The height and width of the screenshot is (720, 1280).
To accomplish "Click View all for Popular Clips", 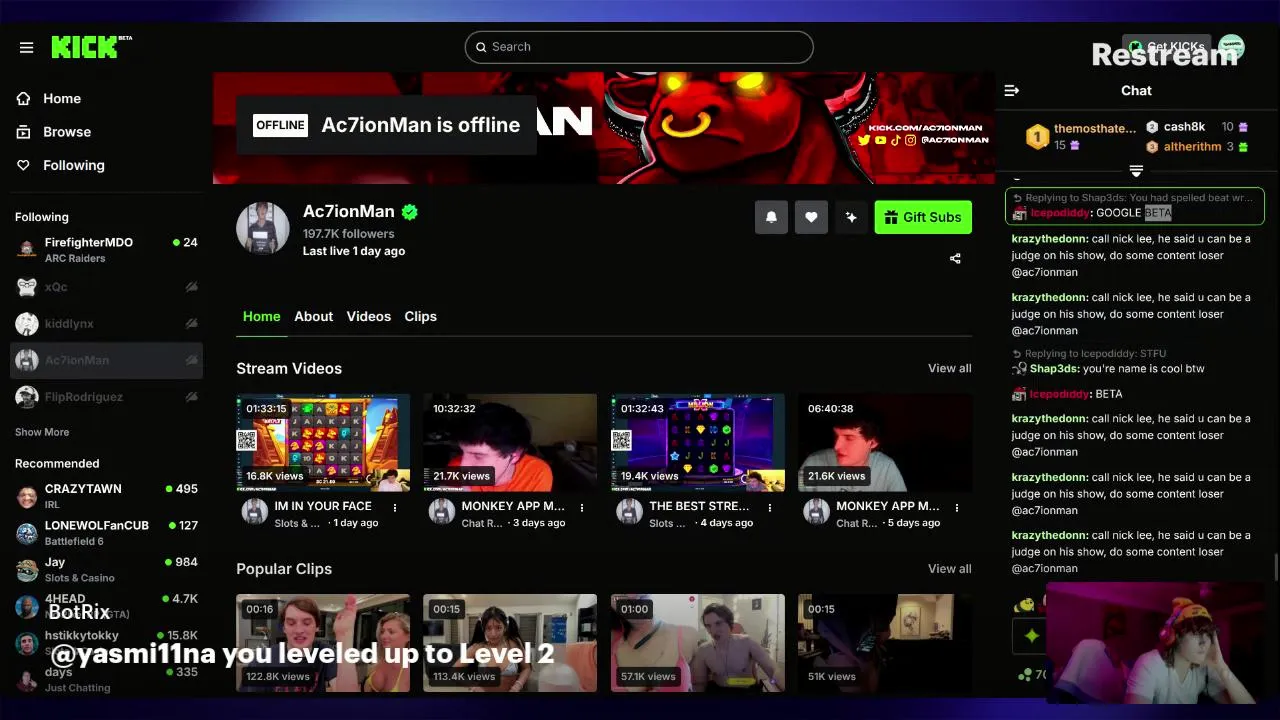I will click(x=949, y=568).
